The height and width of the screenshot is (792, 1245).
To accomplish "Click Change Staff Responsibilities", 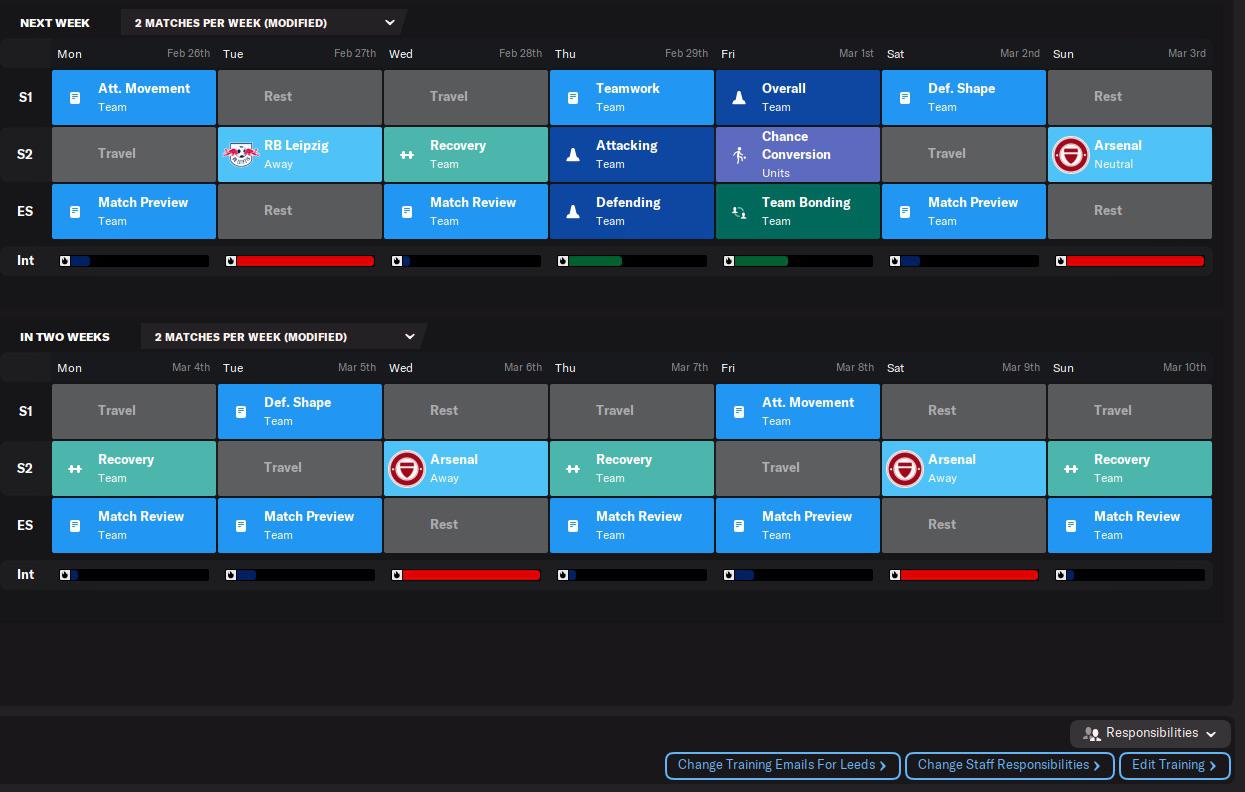I will [x=1009, y=765].
